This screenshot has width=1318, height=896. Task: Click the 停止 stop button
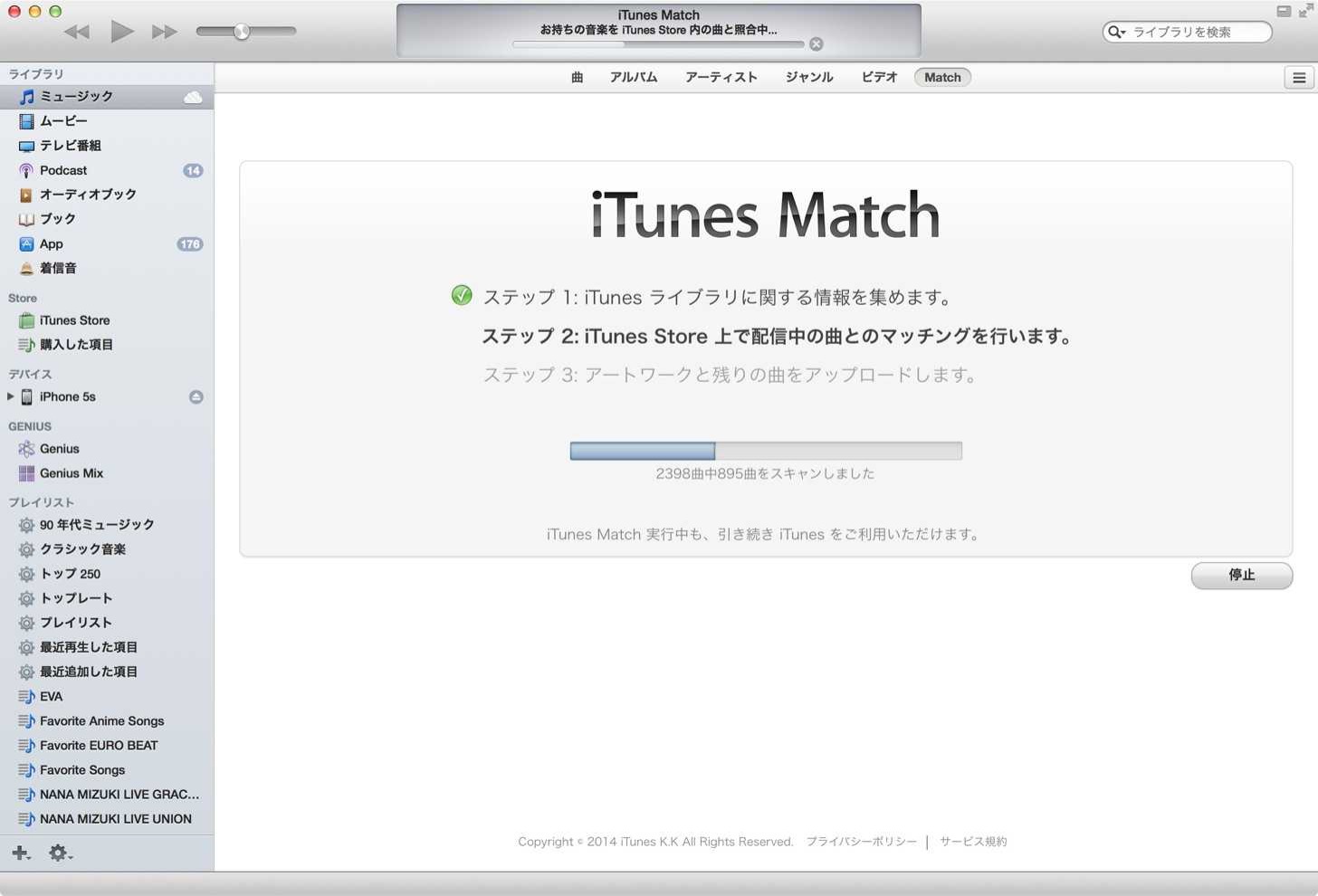tap(1242, 576)
